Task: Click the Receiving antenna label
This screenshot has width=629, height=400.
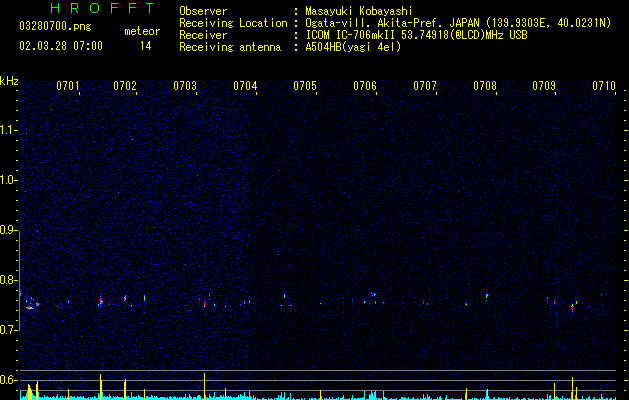Action: click(230, 47)
